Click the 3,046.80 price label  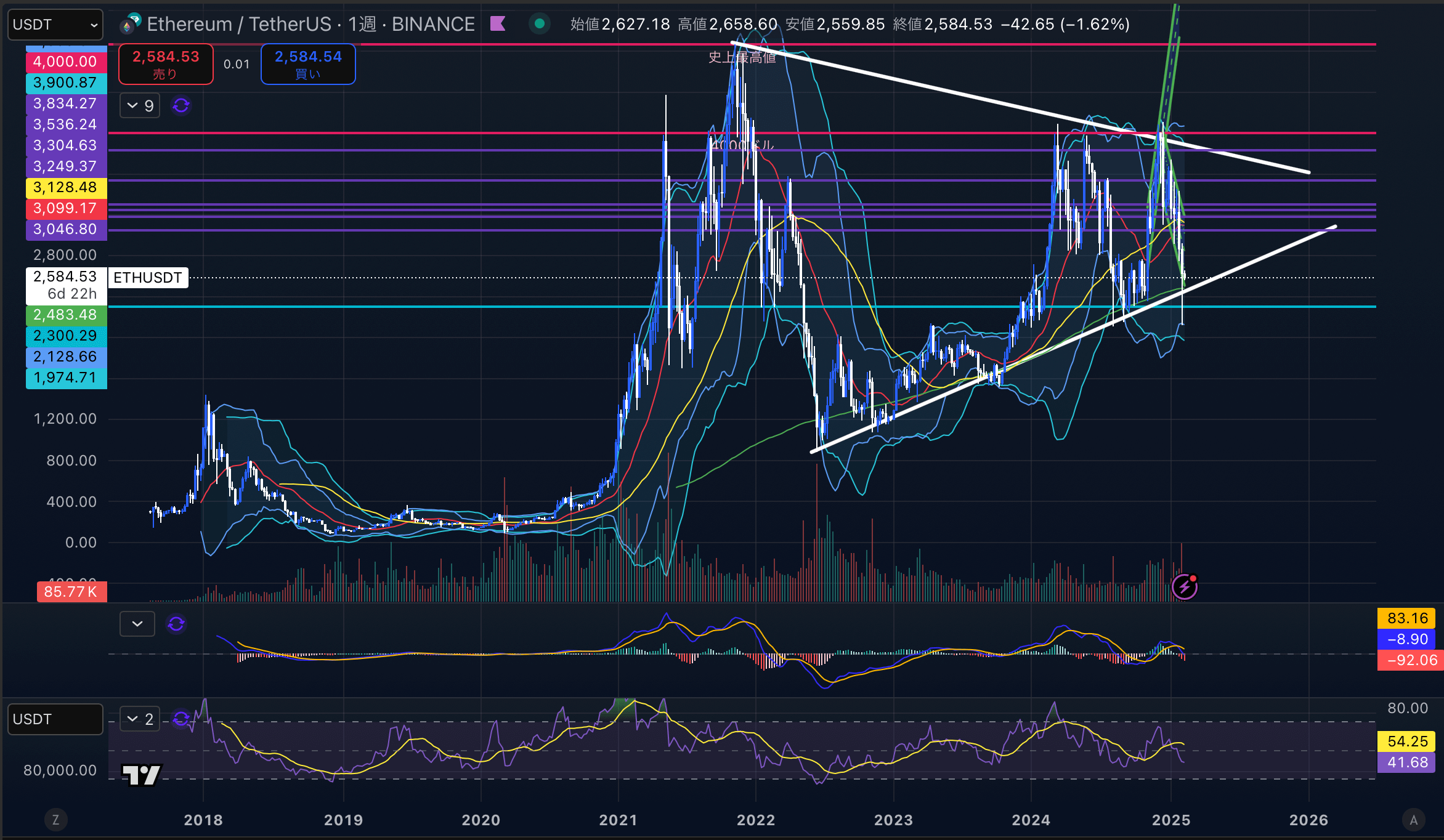pyautogui.click(x=66, y=229)
